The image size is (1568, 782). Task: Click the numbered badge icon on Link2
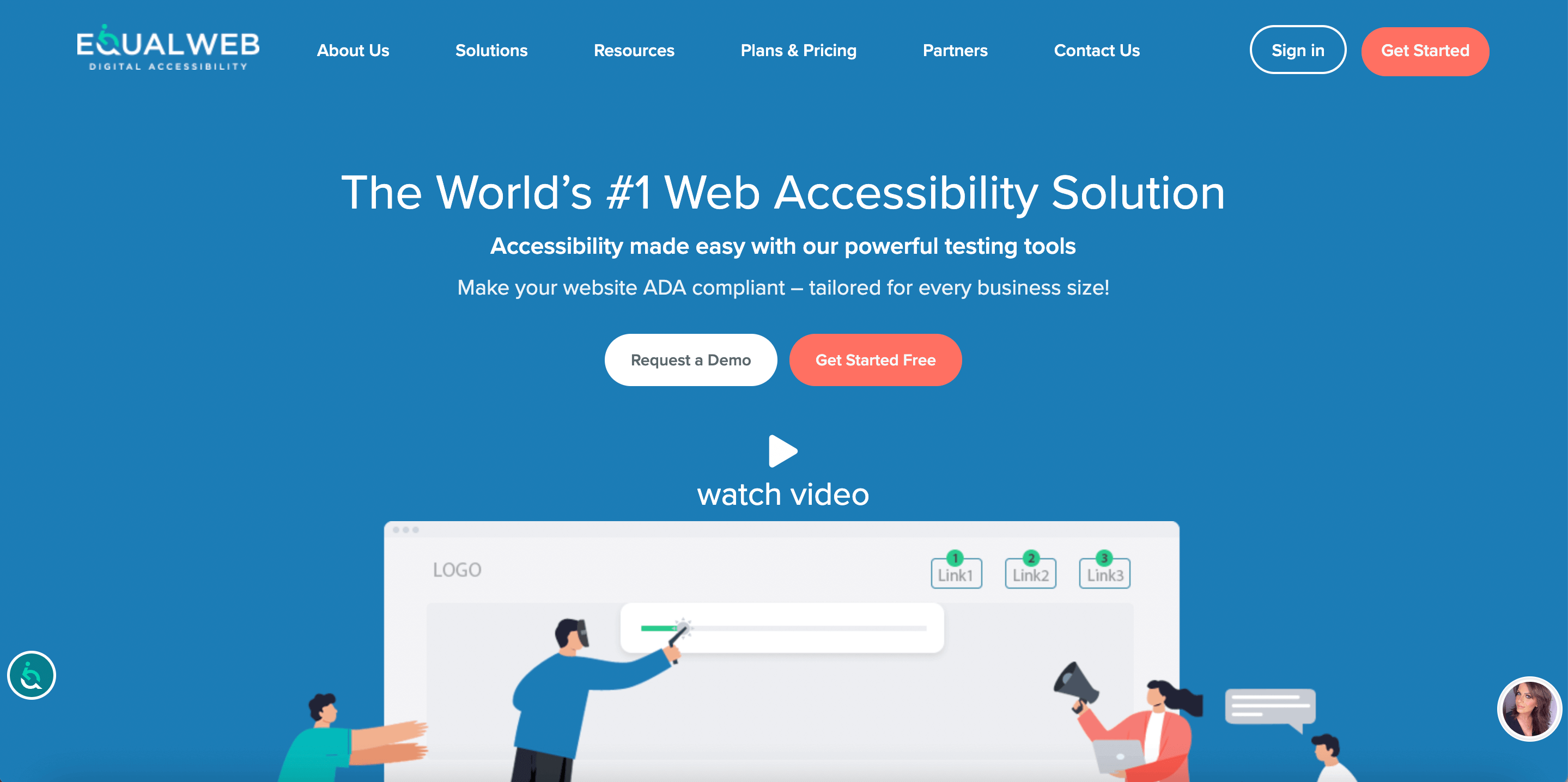click(1032, 557)
